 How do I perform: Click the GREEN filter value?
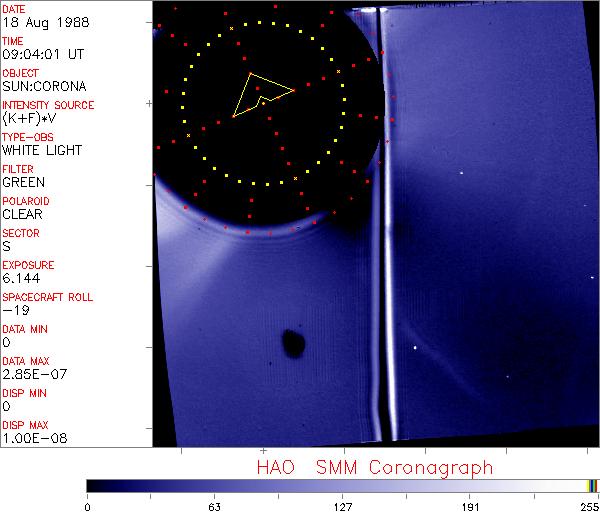click(23, 182)
